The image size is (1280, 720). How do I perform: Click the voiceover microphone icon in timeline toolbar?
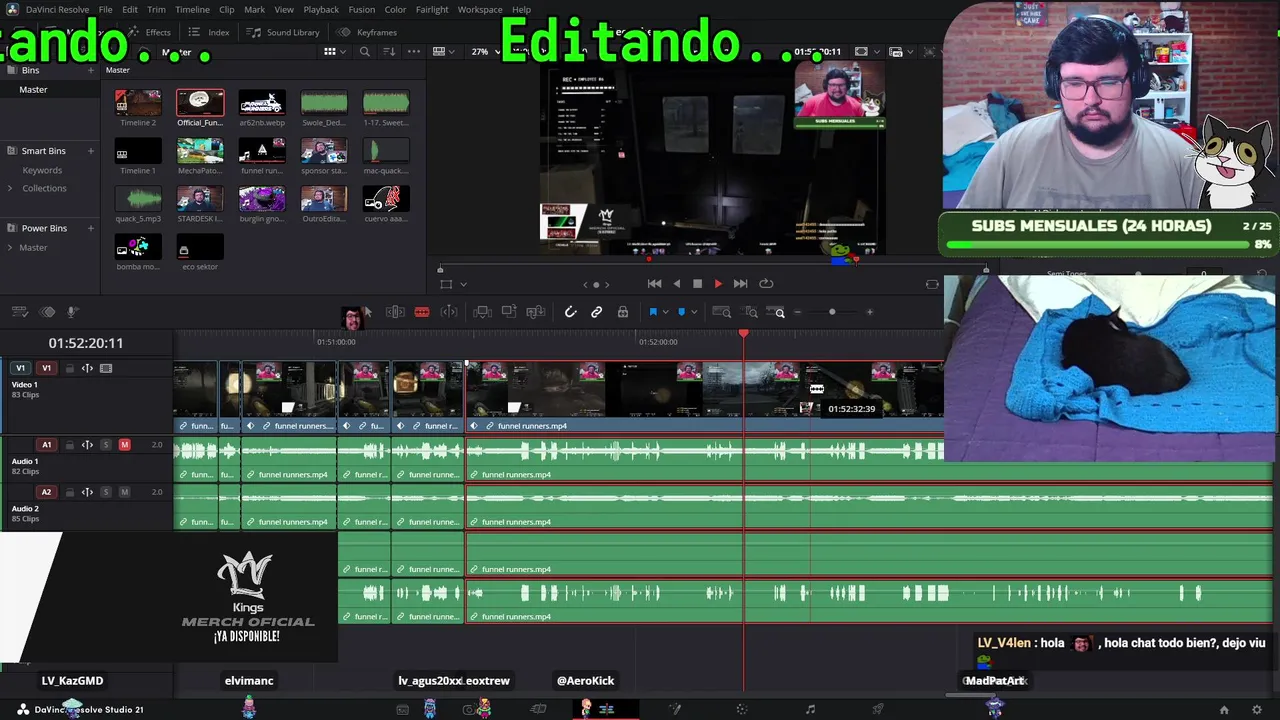pos(72,312)
